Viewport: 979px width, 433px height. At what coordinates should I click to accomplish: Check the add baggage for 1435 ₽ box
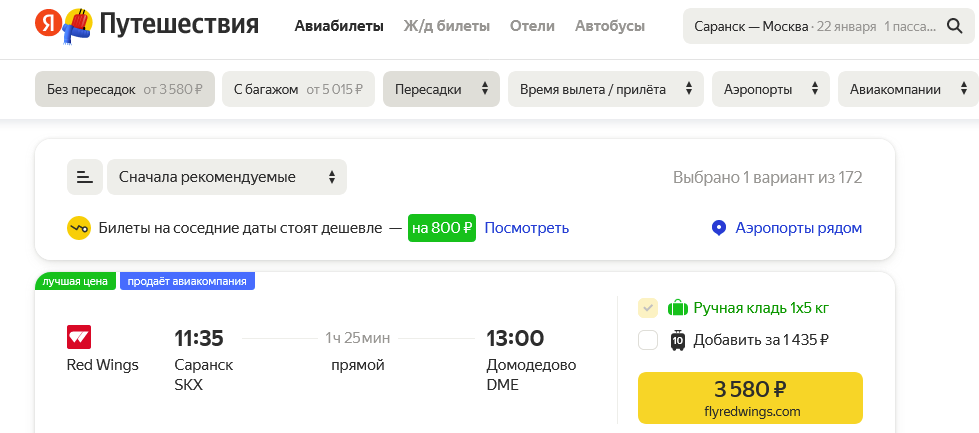[648, 340]
